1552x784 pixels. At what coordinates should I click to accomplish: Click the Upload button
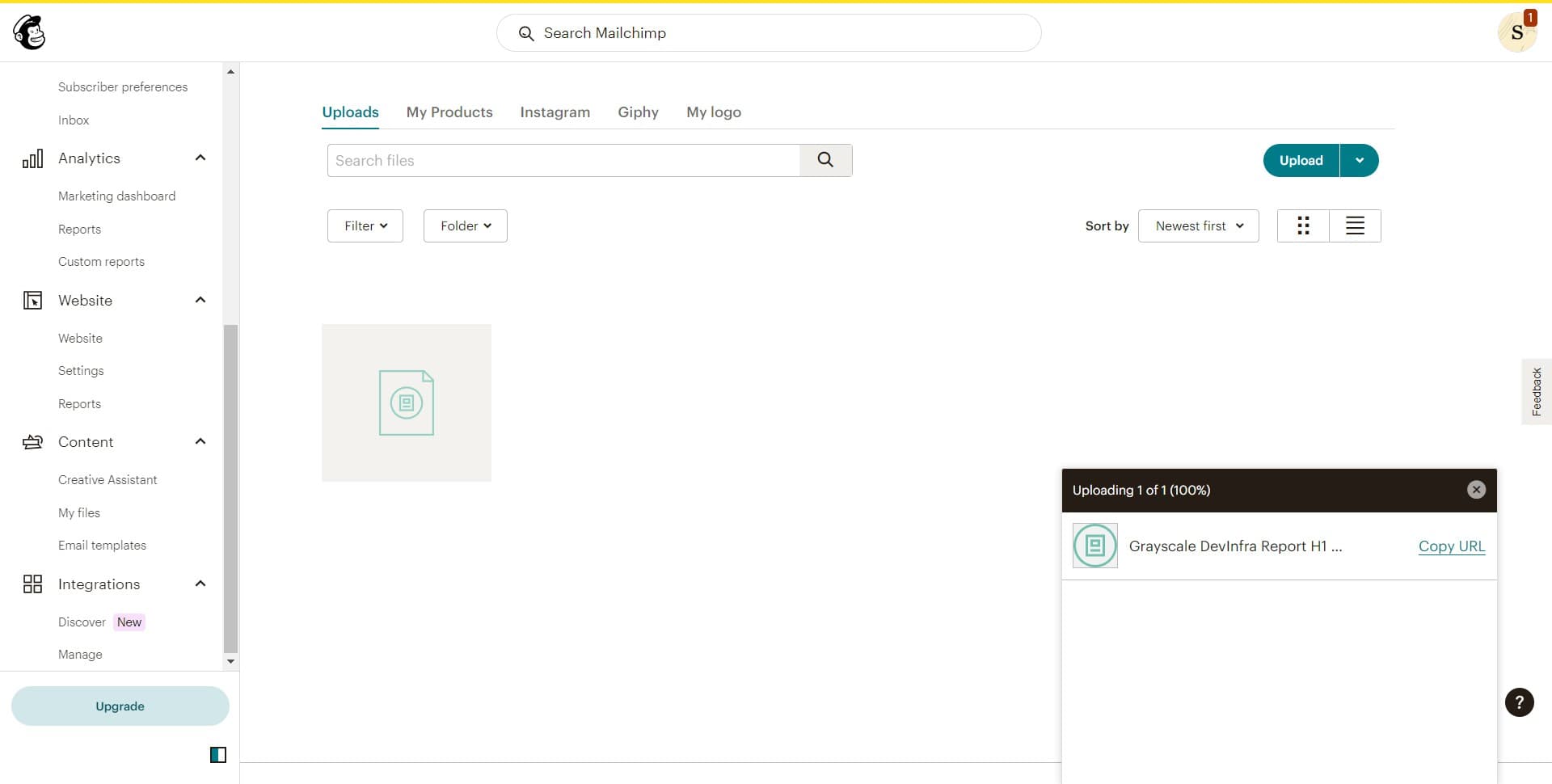click(x=1301, y=160)
